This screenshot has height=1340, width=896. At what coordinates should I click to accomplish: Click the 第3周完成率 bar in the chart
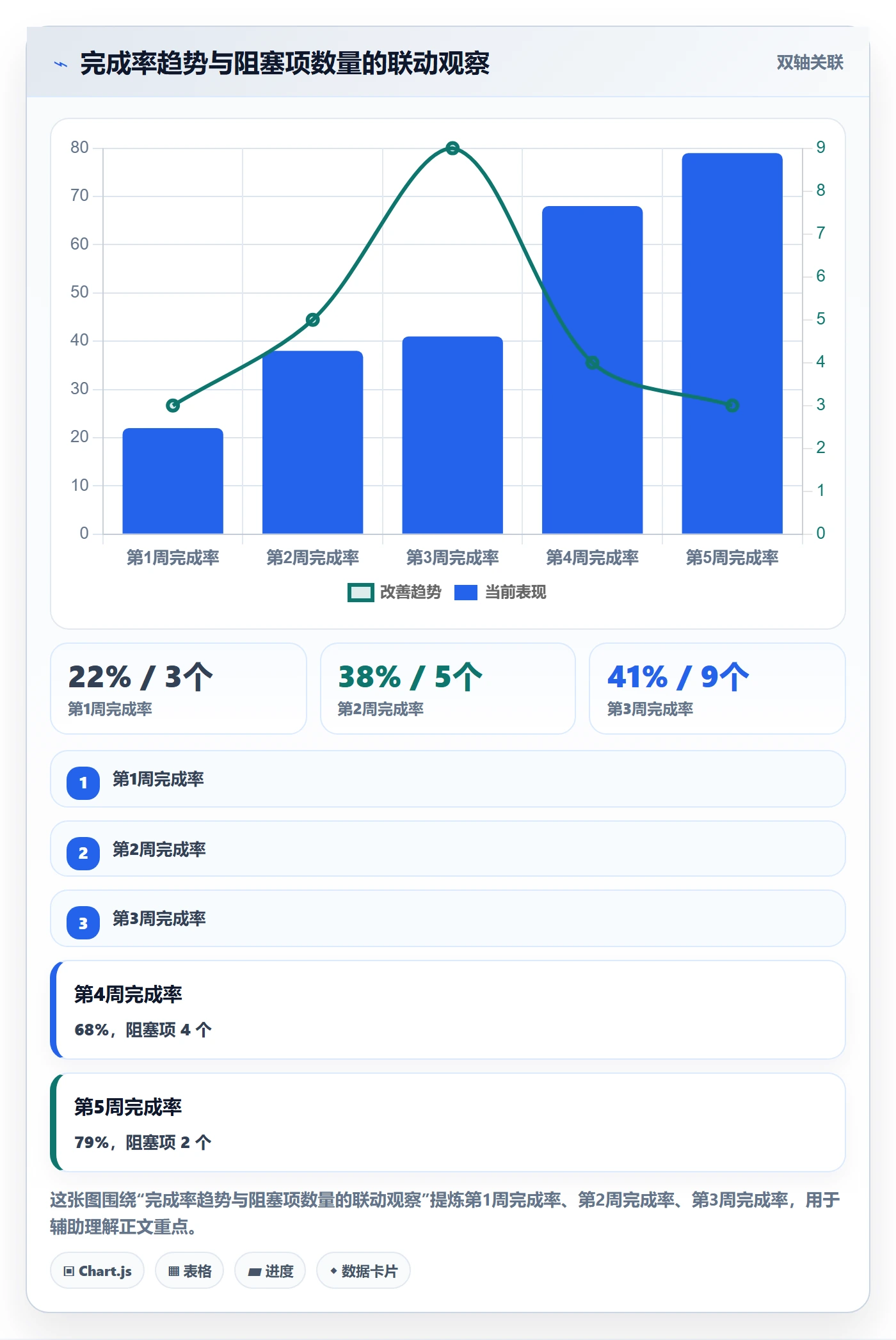(x=452, y=435)
